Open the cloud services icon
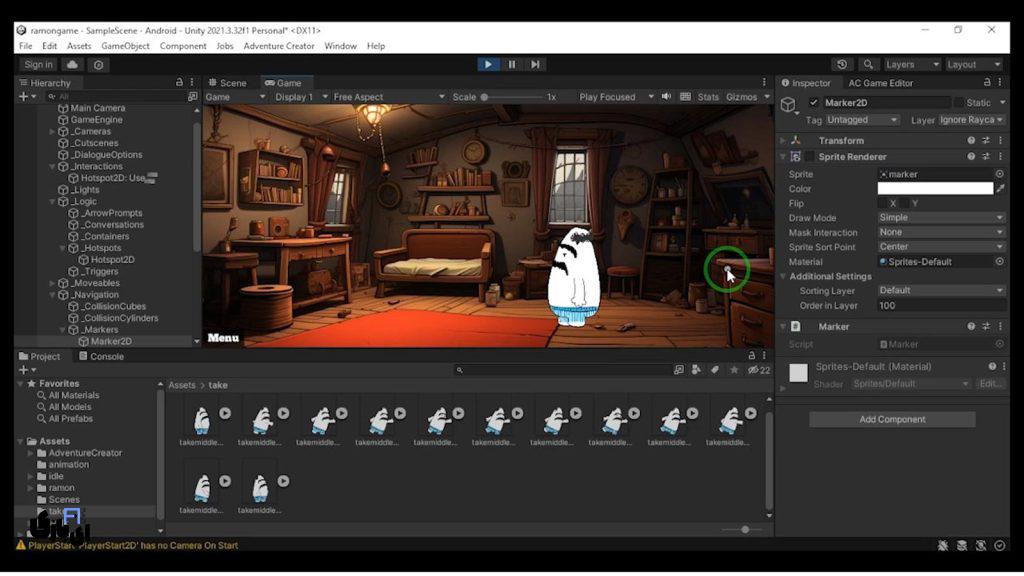This screenshot has width=1024, height=576. [x=73, y=65]
